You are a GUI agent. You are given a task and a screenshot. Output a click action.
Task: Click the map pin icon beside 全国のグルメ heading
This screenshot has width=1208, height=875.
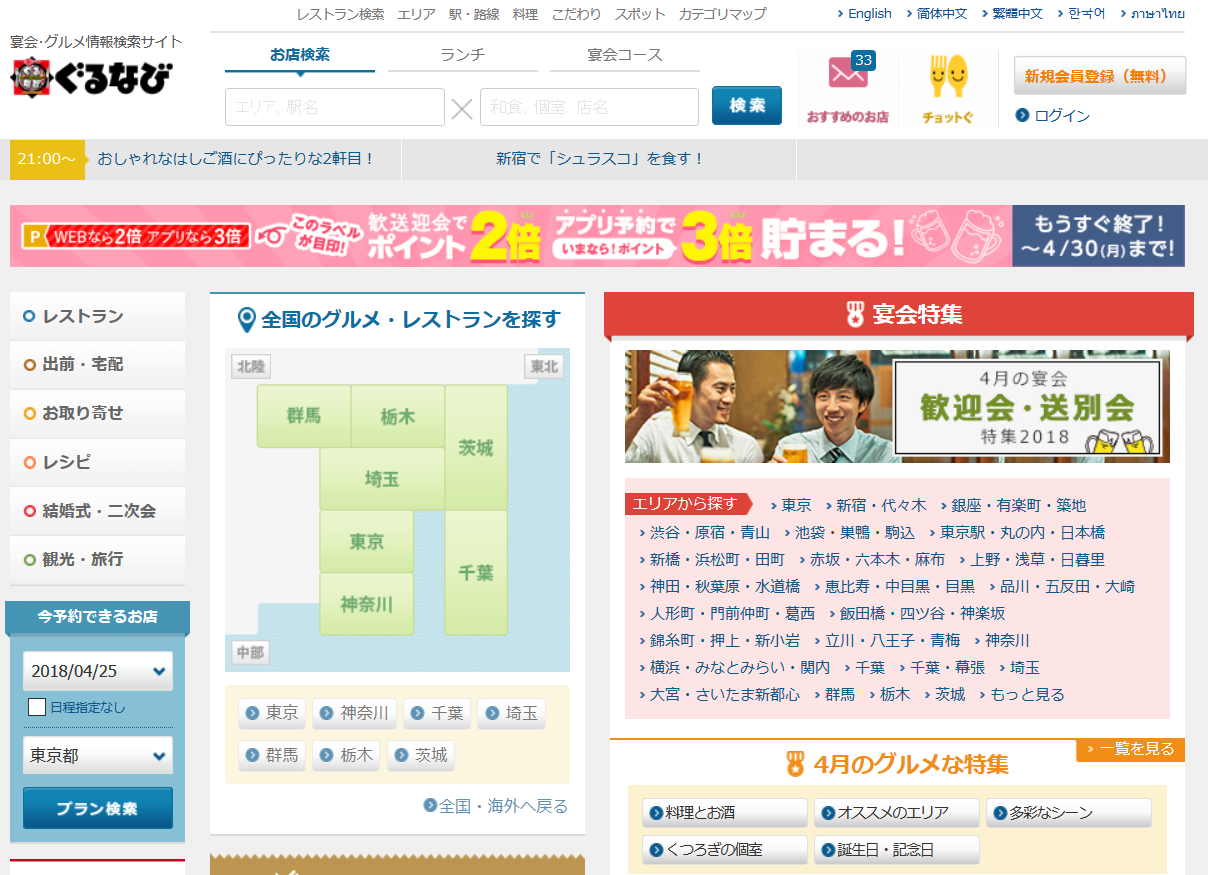246,320
